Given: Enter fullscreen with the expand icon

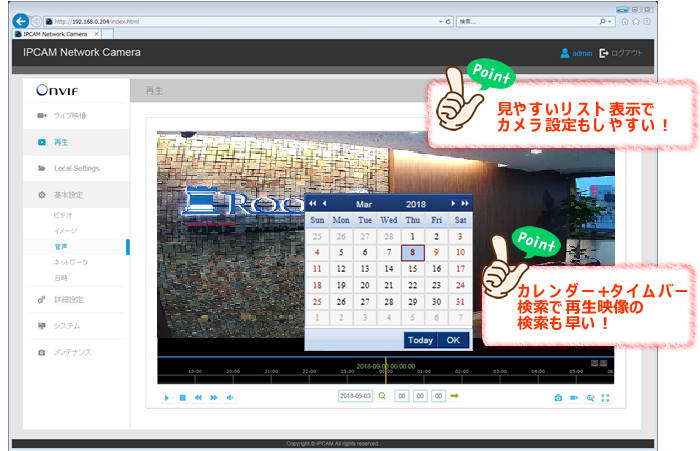Looking at the screenshot, I should (x=606, y=397).
